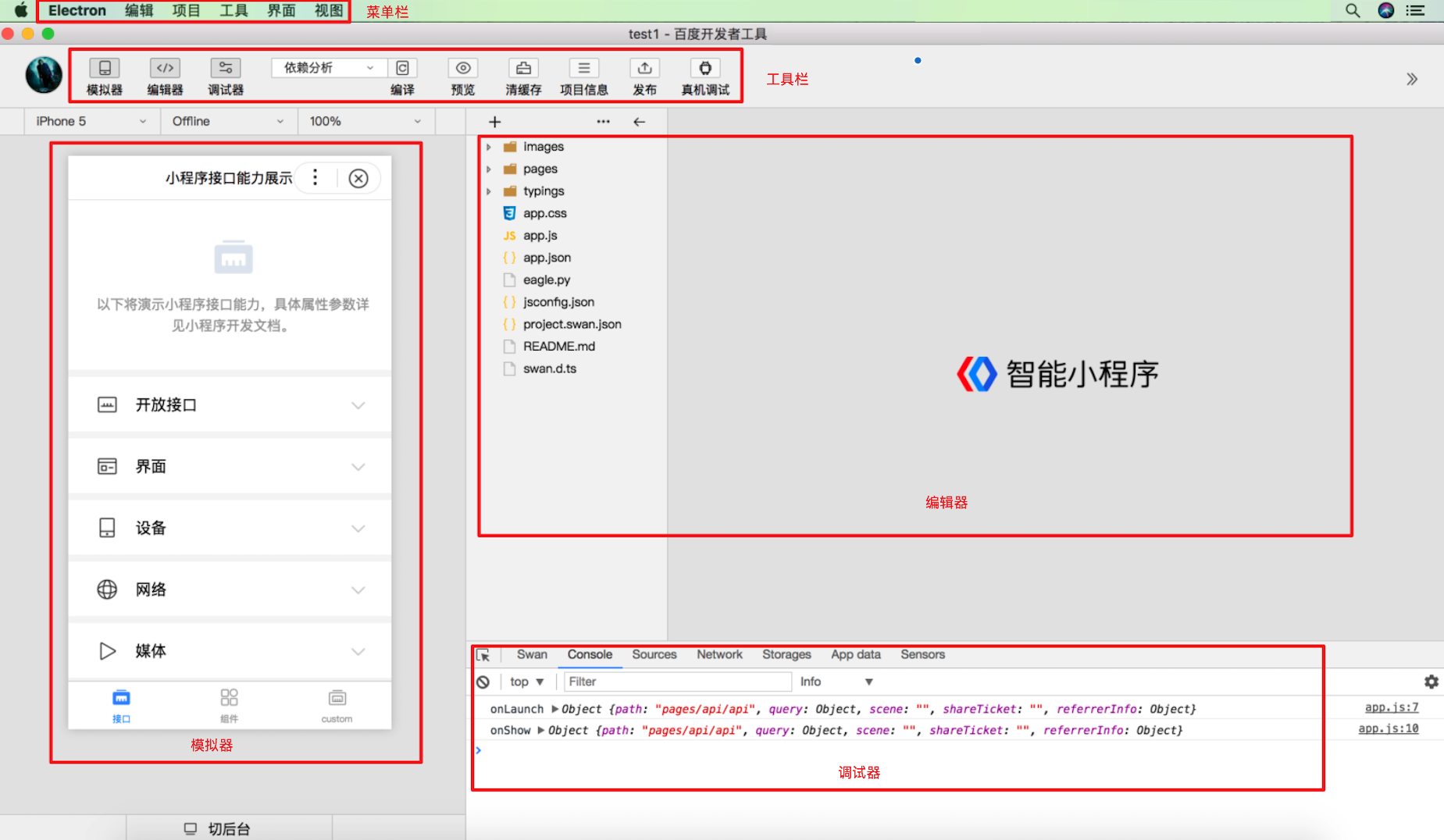Expand the 开放接口 section
Viewport: 1444px width, 840px height.
tap(229, 404)
